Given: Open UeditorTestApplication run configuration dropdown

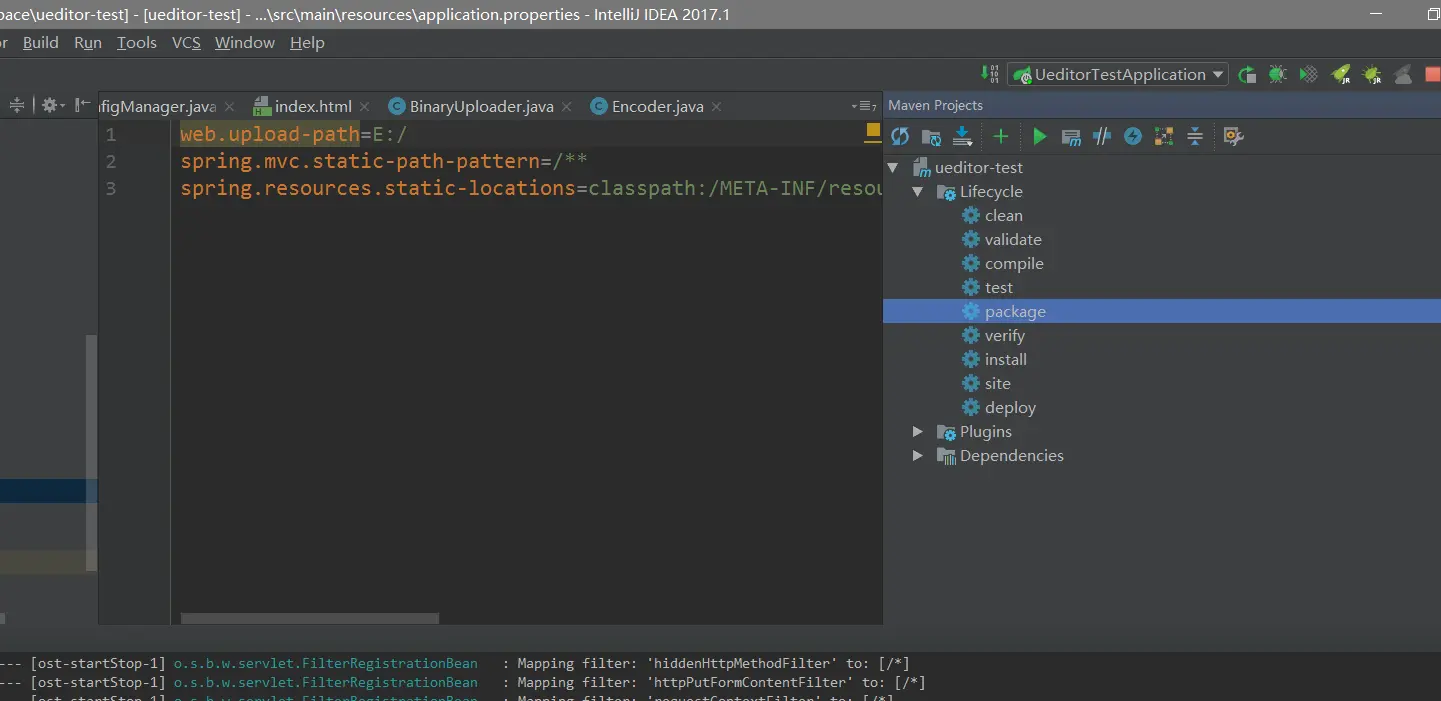Looking at the screenshot, I should coord(1118,74).
